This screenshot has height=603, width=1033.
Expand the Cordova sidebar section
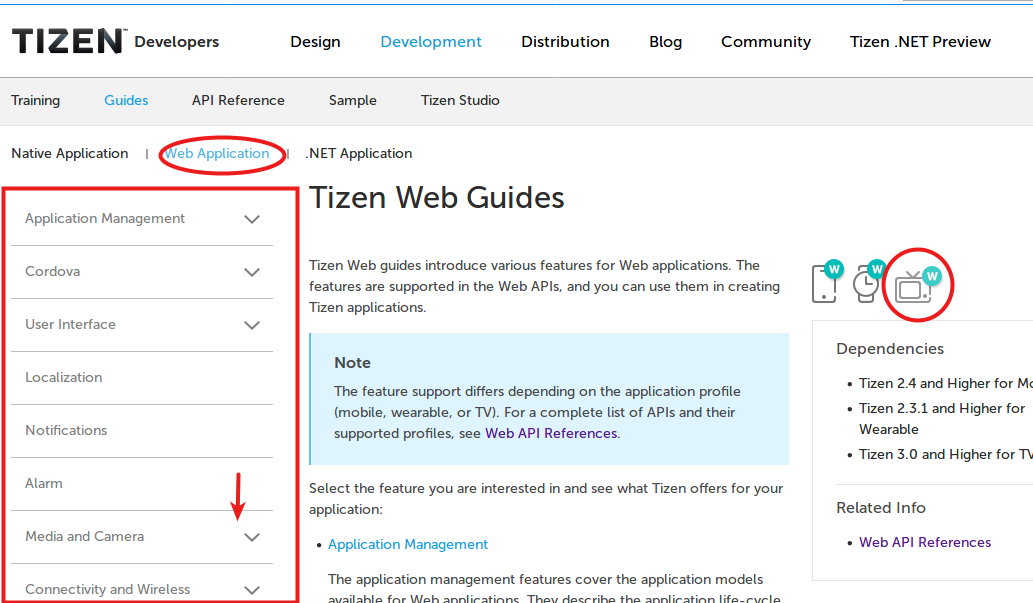point(252,272)
